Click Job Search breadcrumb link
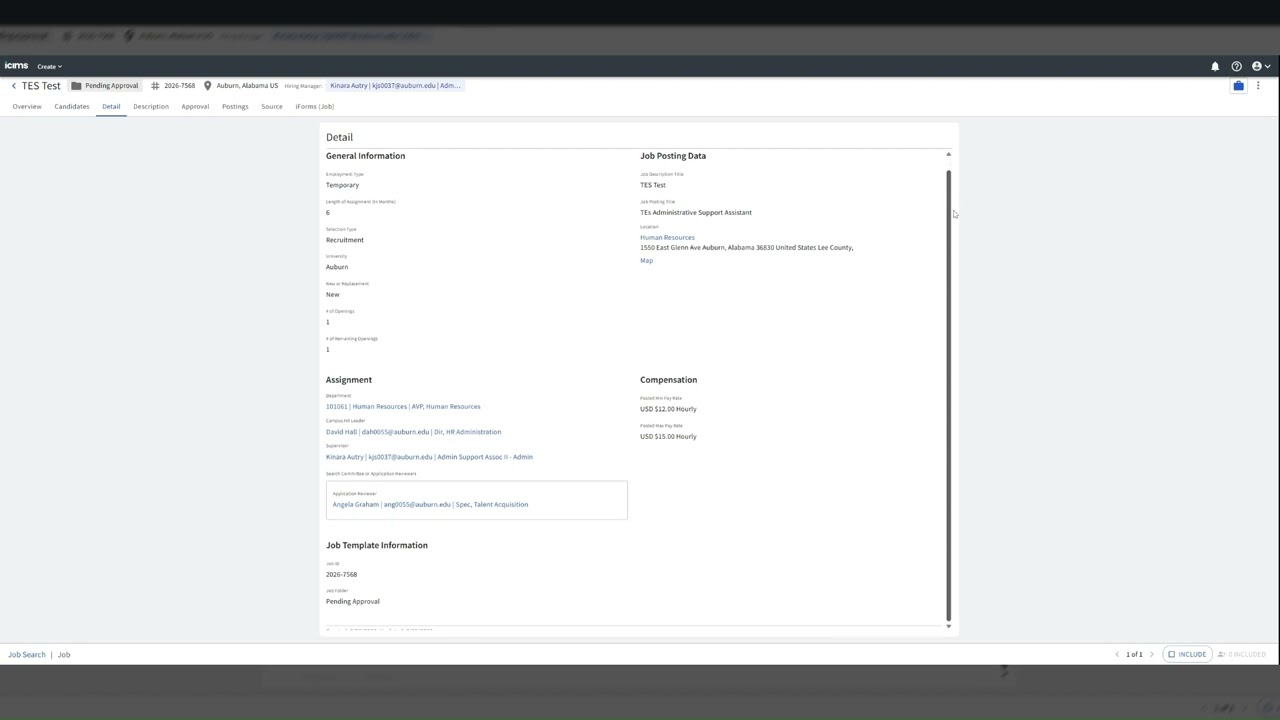 (x=27, y=655)
